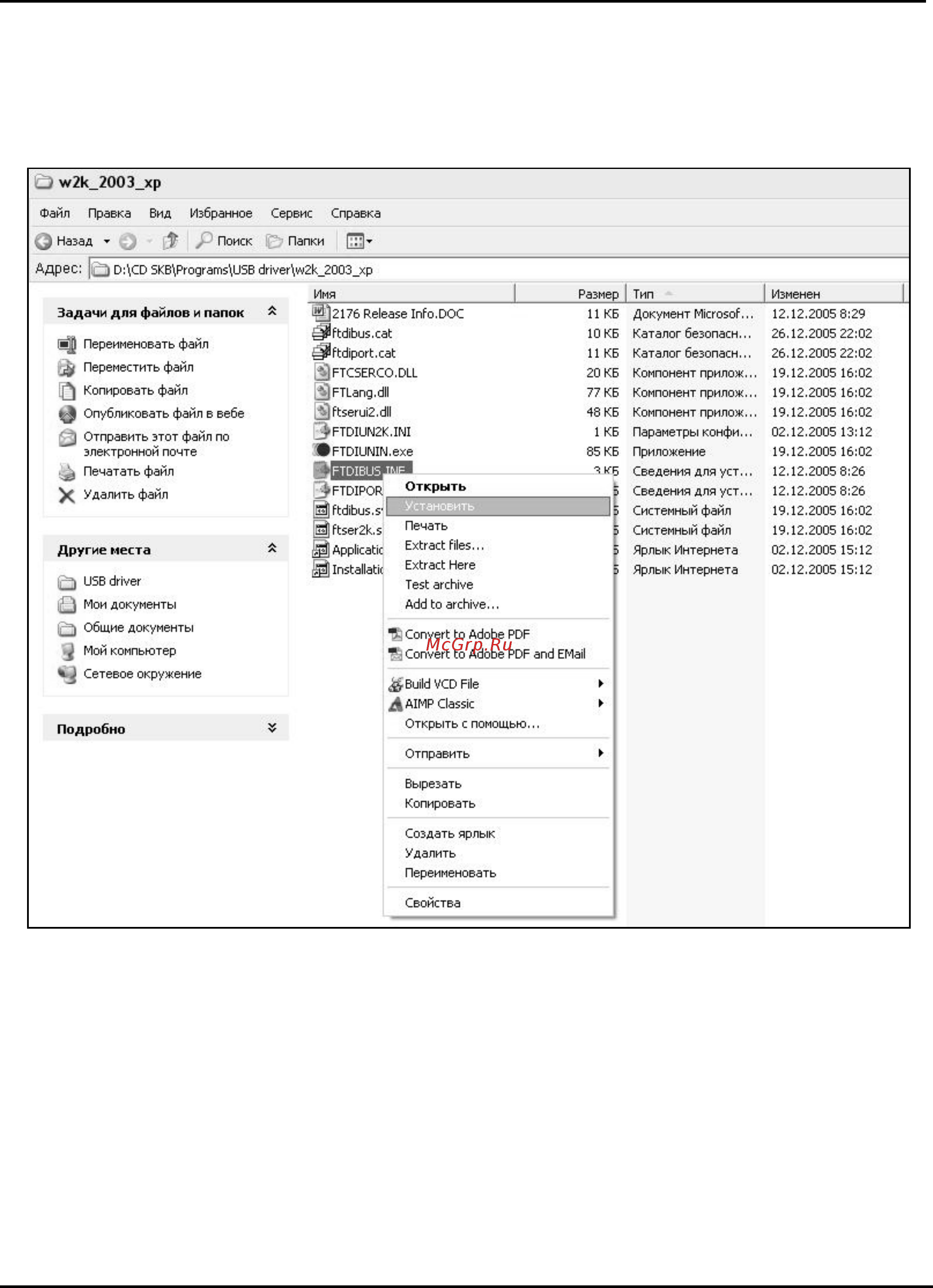Image resolution: width=933 pixels, height=1288 pixels.
Task: Choose Создать ярлык in the context menu
Action: (498, 833)
